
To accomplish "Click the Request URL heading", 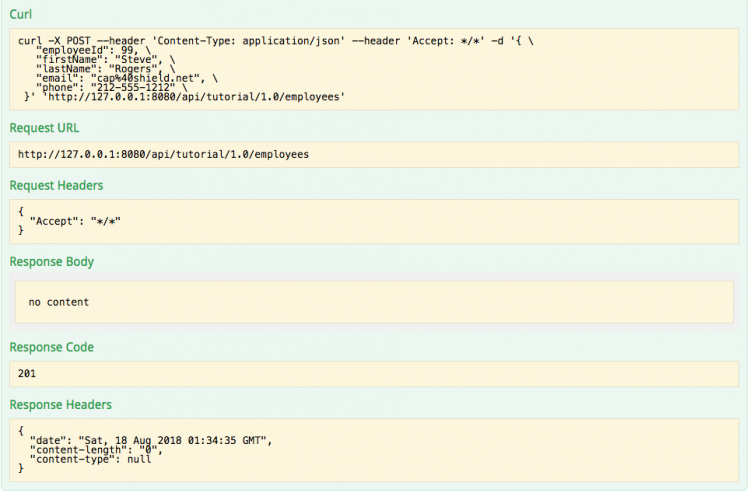I will click(44, 128).
